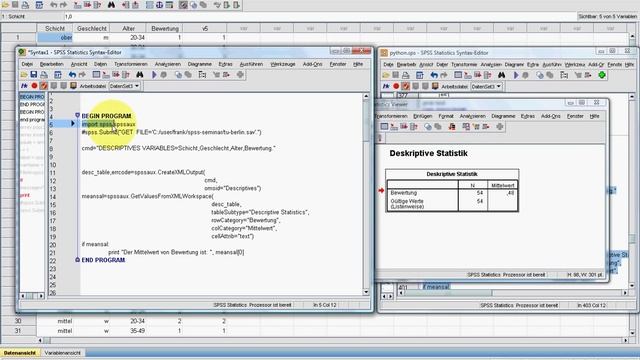This screenshot has width=640, height=360.
Task: Click Deskriptive Statistik heading in Viewer
Action: click(428, 153)
